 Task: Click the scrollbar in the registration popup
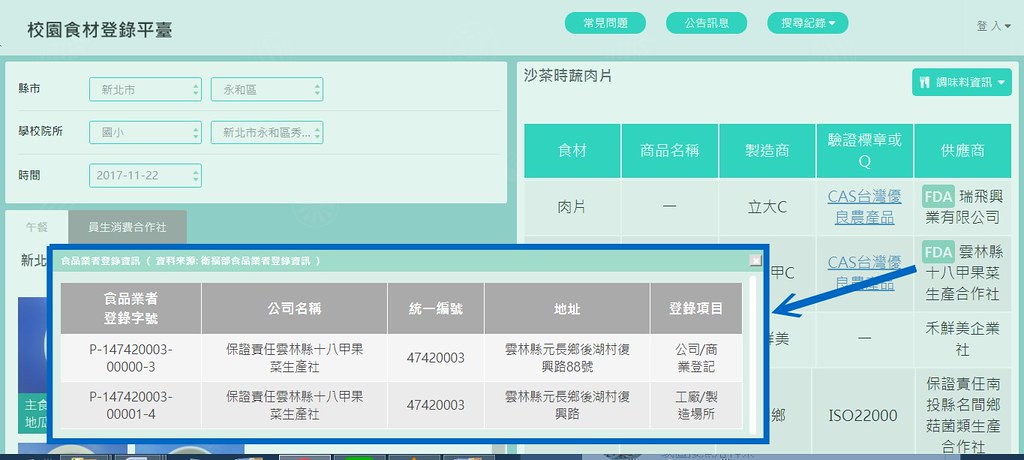(x=752, y=355)
